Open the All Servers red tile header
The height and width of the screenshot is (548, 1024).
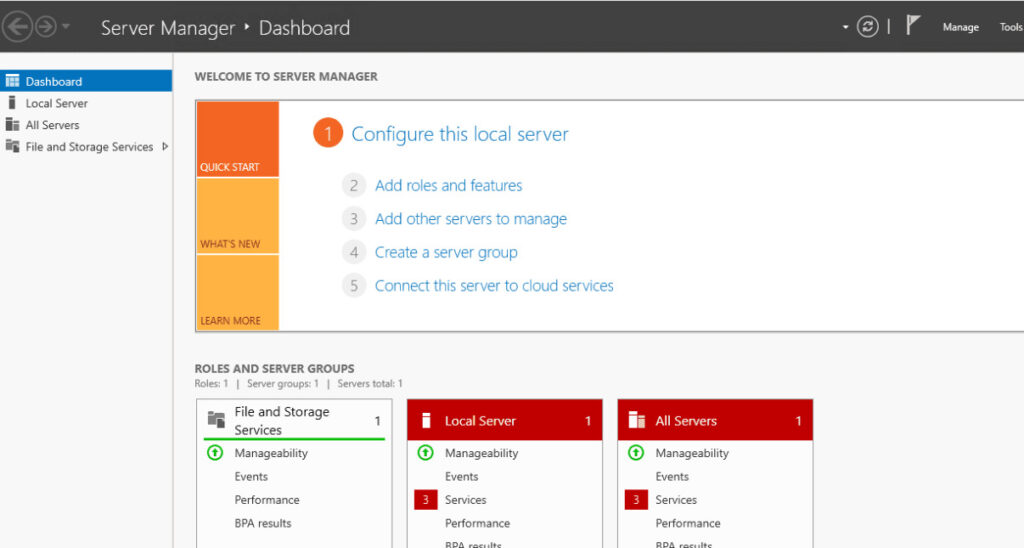[x=715, y=421]
